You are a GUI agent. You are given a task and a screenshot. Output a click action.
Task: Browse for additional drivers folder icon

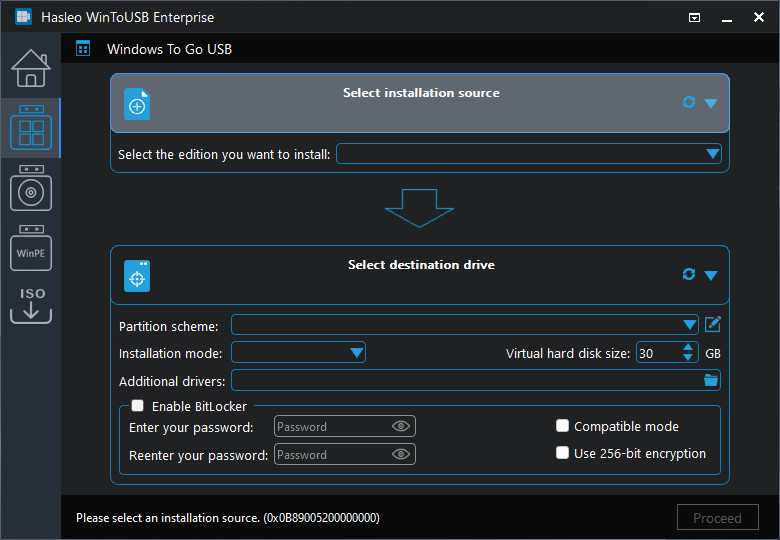click(x=711, y=380)
